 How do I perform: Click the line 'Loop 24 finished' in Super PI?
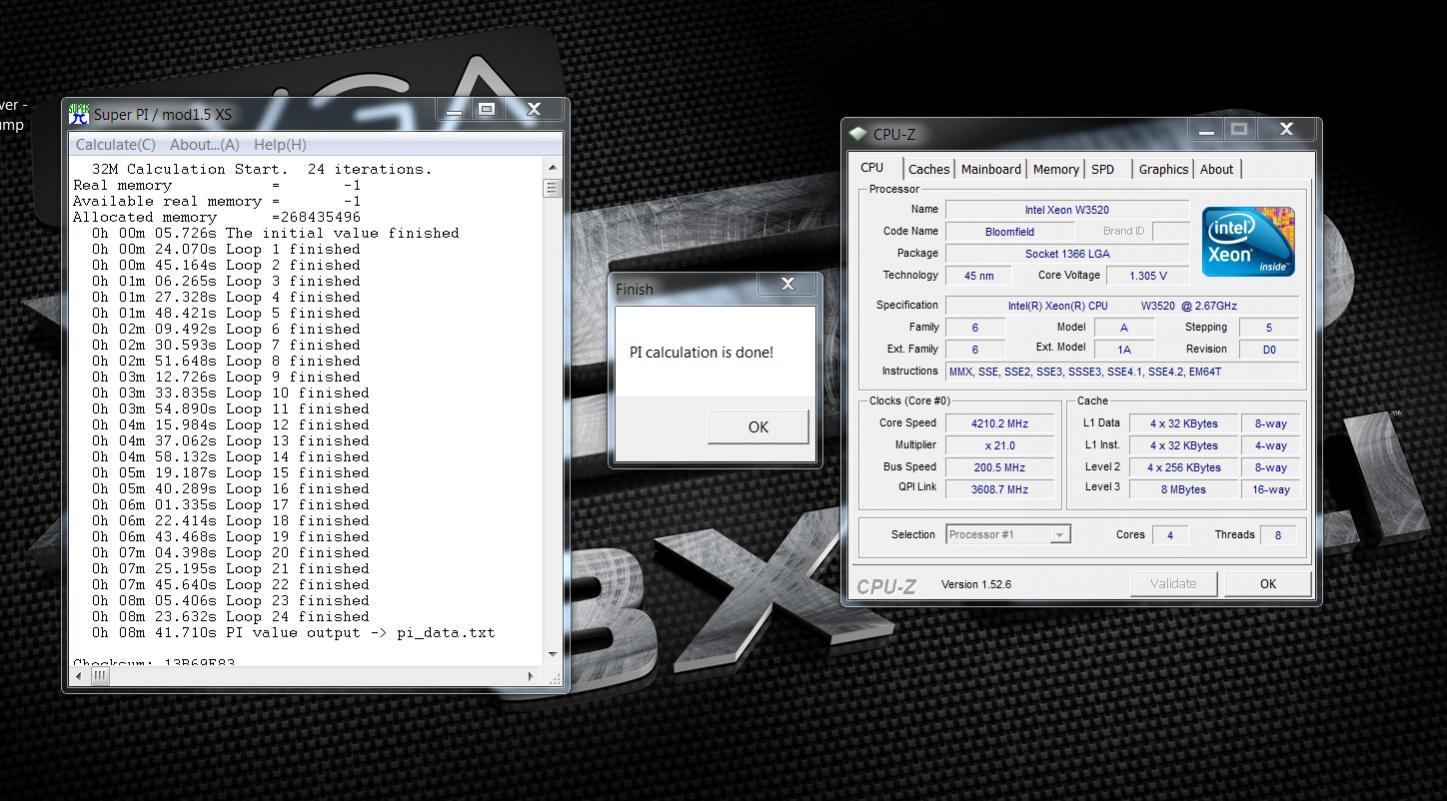[231, 617]
